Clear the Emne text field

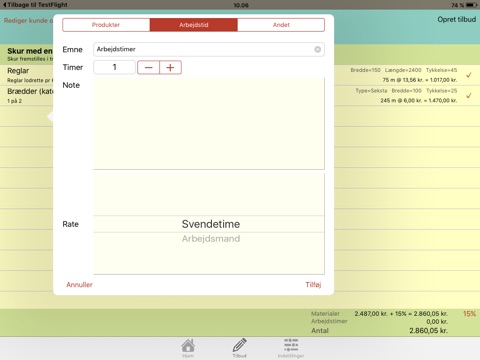[x=317, y=49]
